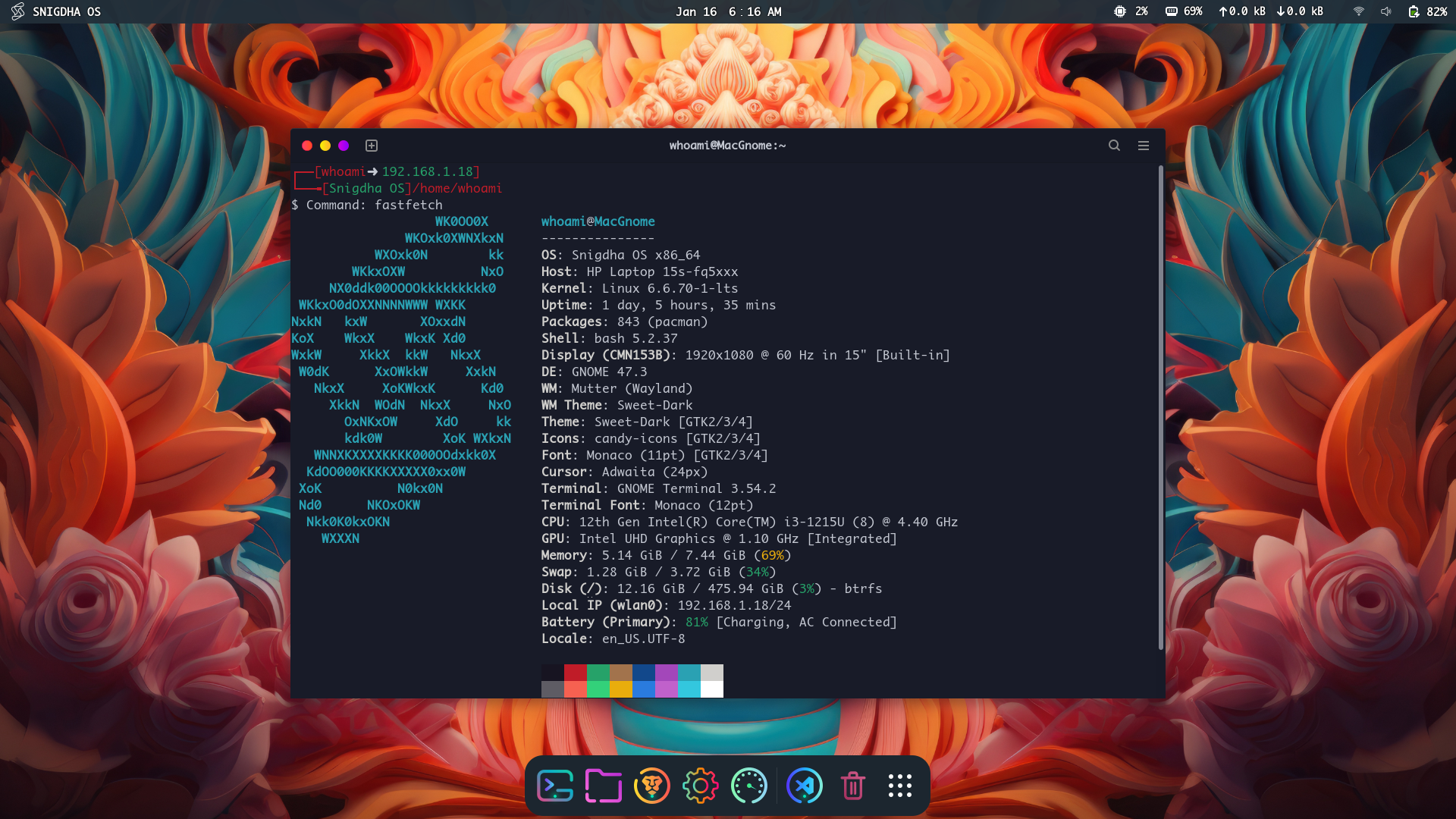Viewport: 1456px width, 819px height.
Task: Click the Disk (/) btrfs line
Action: [x=711, y=588]
